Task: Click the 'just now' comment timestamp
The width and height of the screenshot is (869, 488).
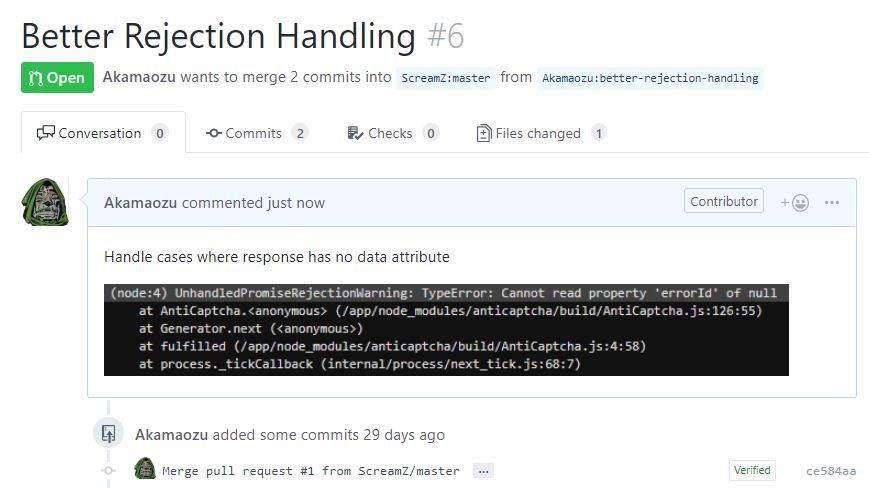Action: [x=295, y=203]
